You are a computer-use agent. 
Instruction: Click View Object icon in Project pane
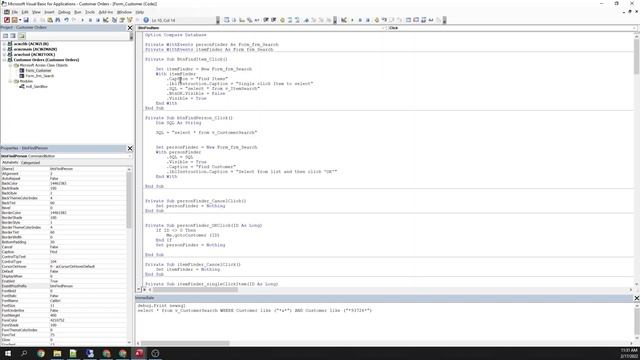pyautogui.click(x=13, y=36)
